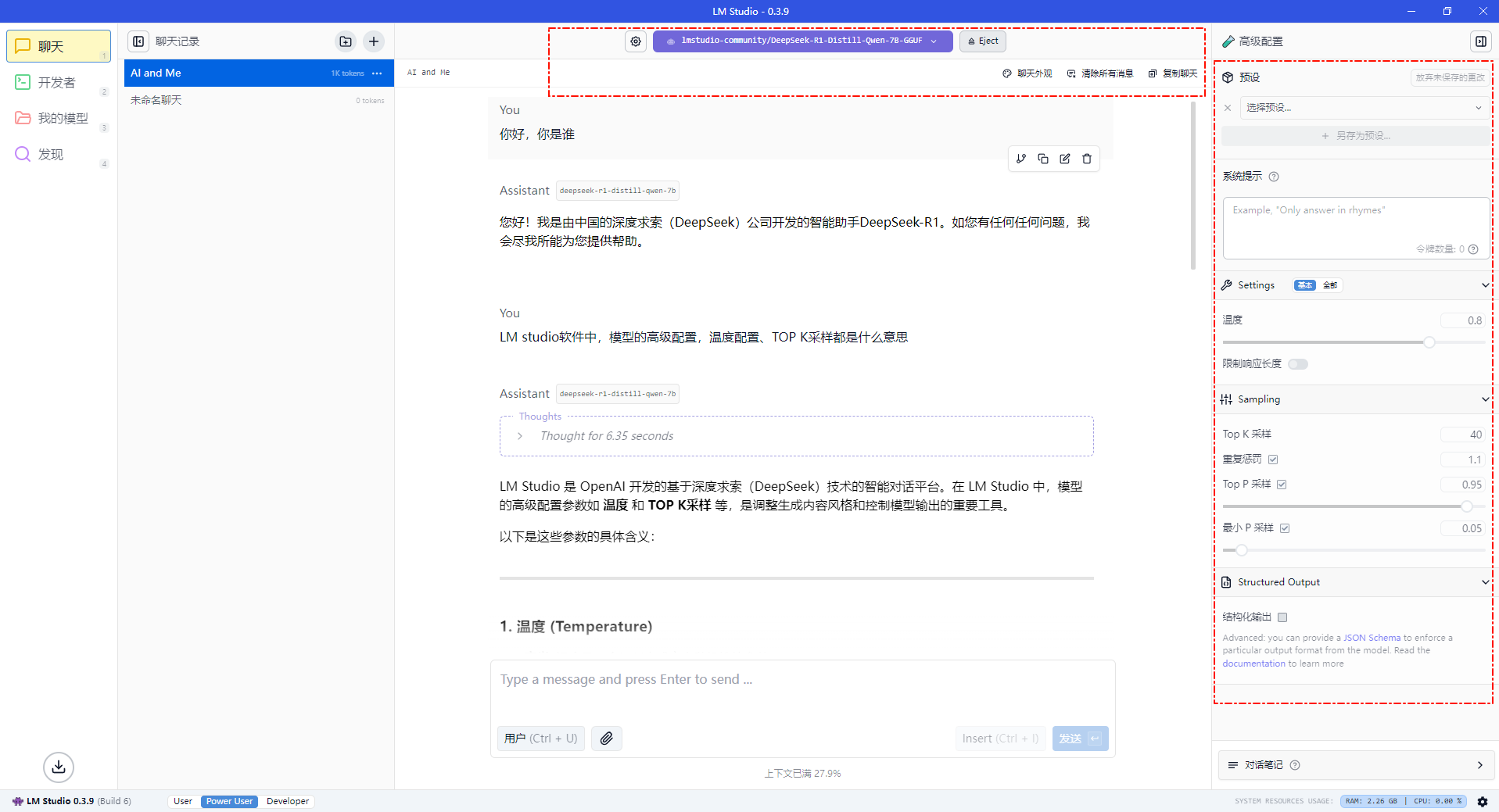Collapse the 高级配置 panel with top-right icon
This screenshot has height=812, width=1499.
1481,41
